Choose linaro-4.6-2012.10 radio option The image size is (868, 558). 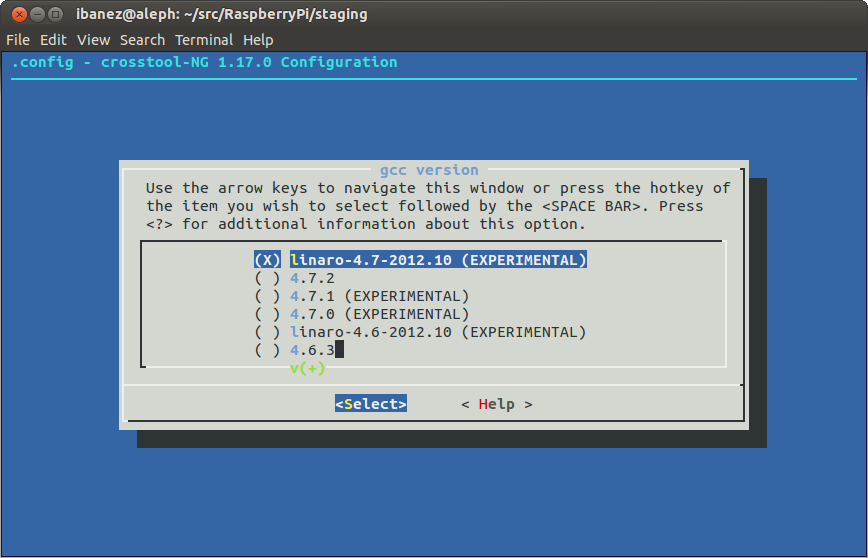pos(420,332)
